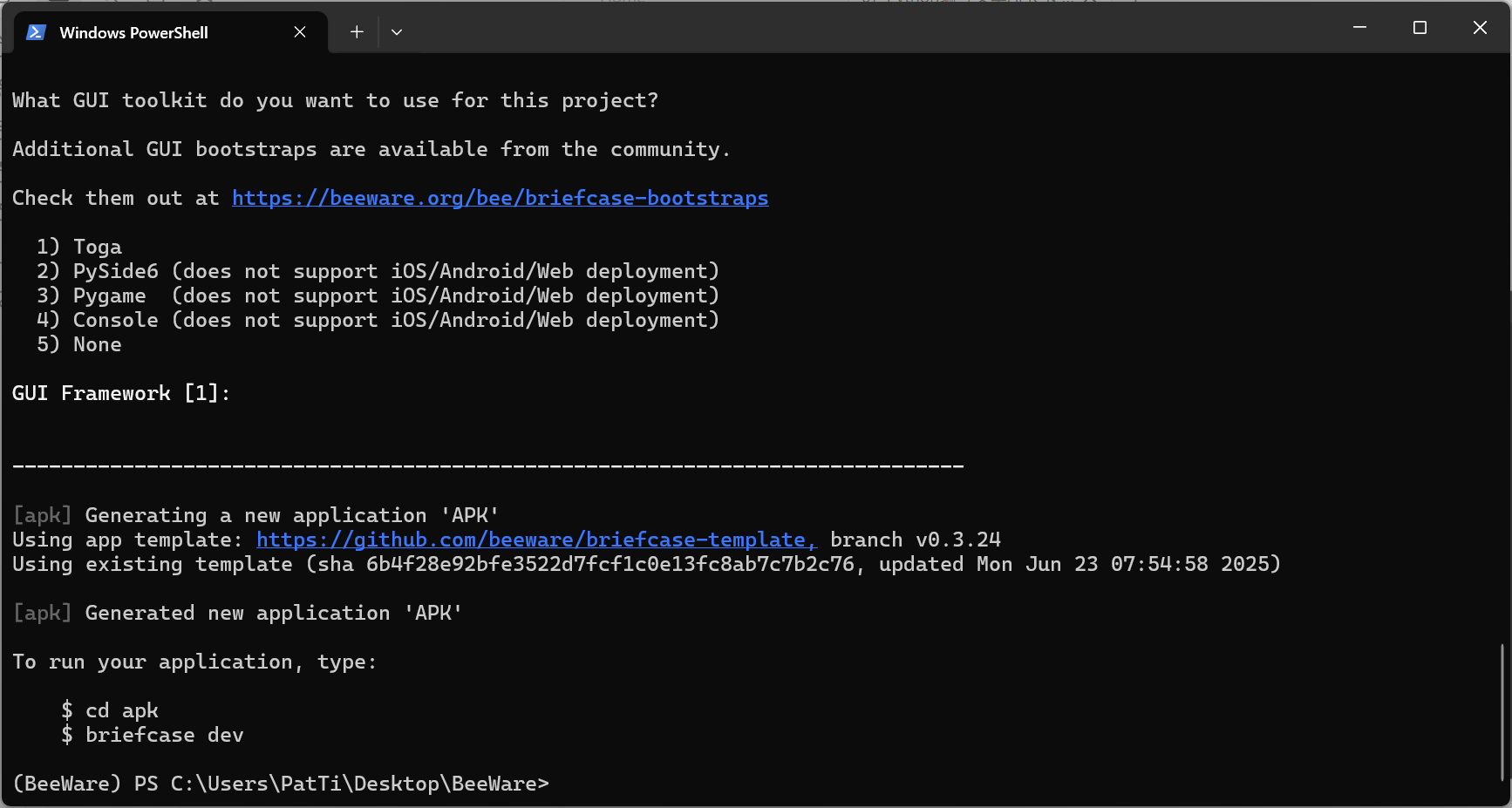Screen dimensions: 1512x808
Task: Click the PS C:\Users\PatTi\Desktop\BeeWare prompt
Action: 281,784
